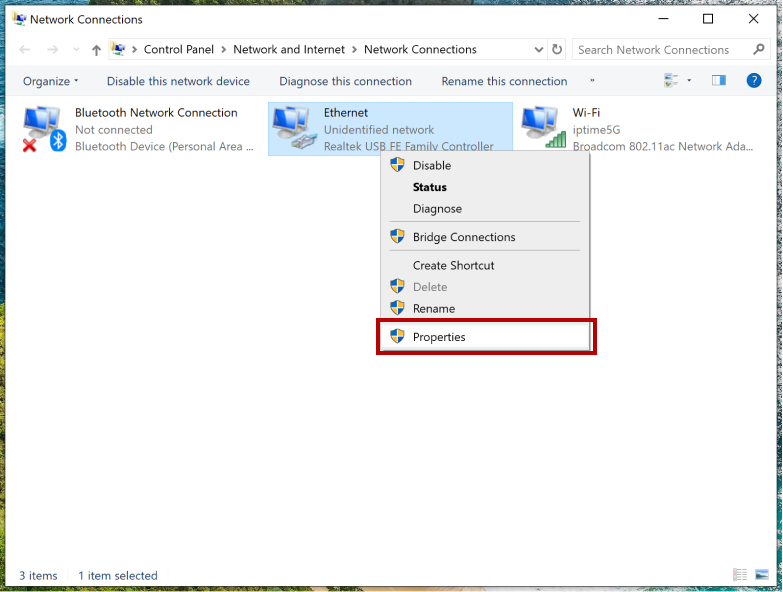Screen dimensions: 783x592
Task: Go up one level with the up arrow
Action: (x=96, y=50)
